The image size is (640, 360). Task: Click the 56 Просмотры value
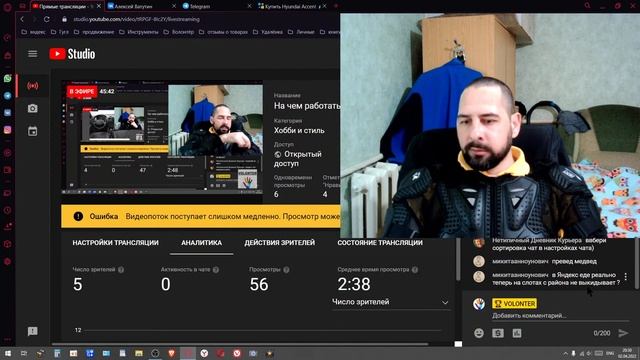coord(259,284)
